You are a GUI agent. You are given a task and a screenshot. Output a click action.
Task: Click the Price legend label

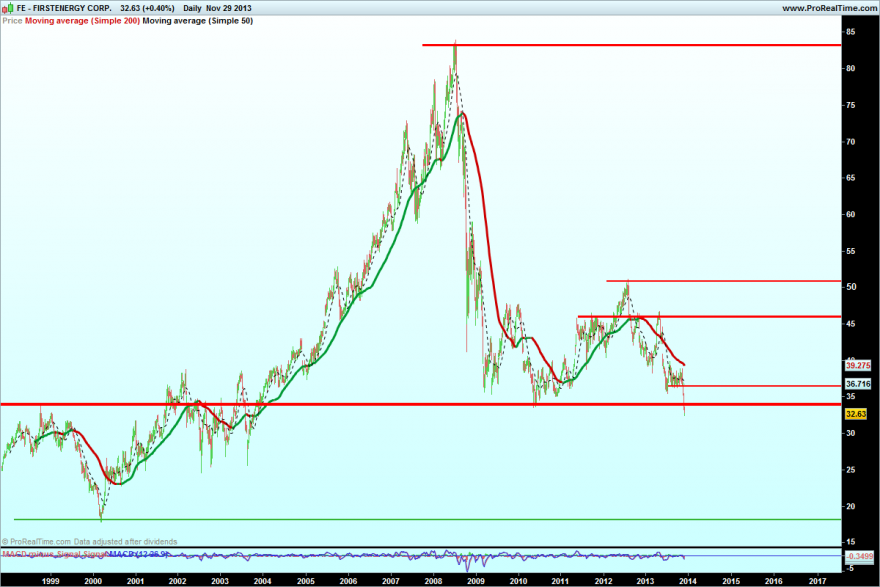[x=12, y=21]
